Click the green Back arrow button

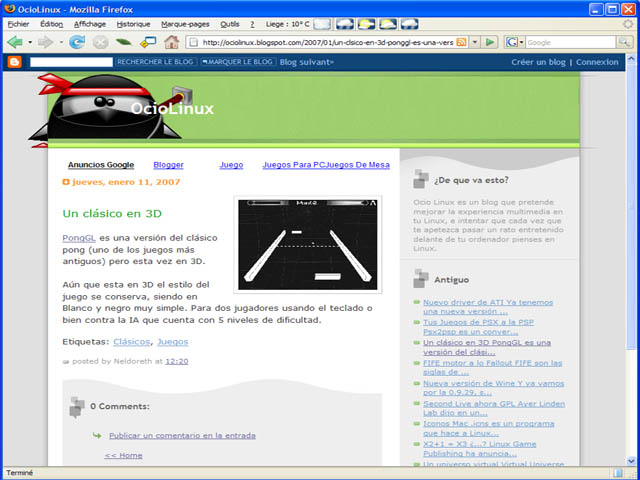[15, 42]
